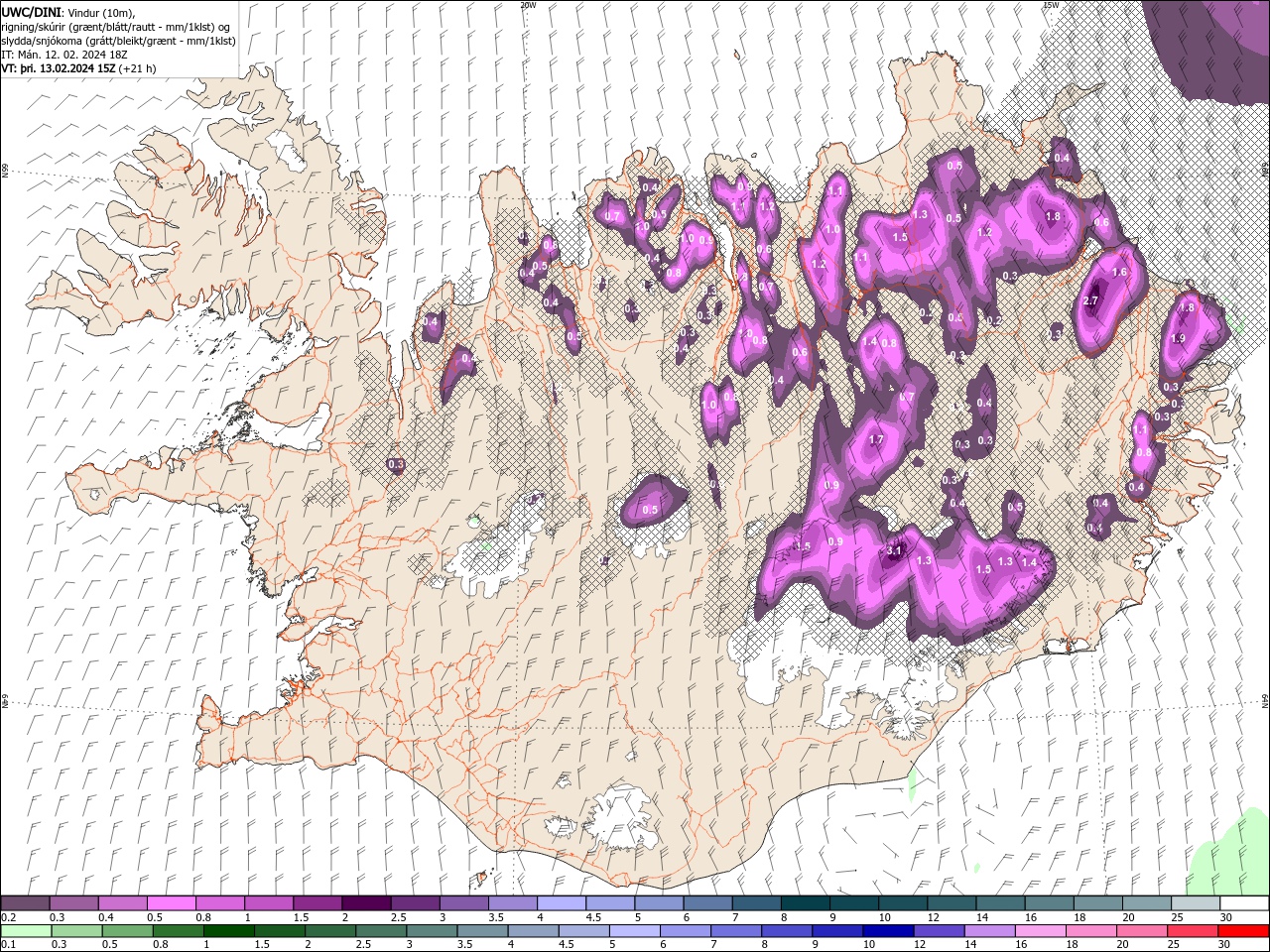
Task: Select the dark teal 8 snowfall legend swatch
Action: pos(806,903)
